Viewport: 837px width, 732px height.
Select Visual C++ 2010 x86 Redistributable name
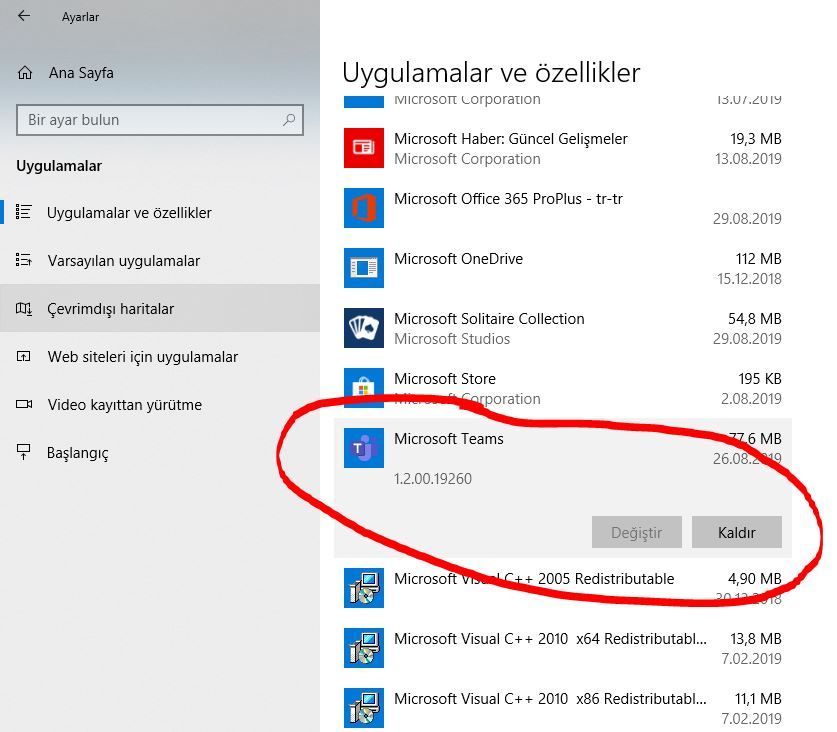pyautogui.click(x=550, y=698)
